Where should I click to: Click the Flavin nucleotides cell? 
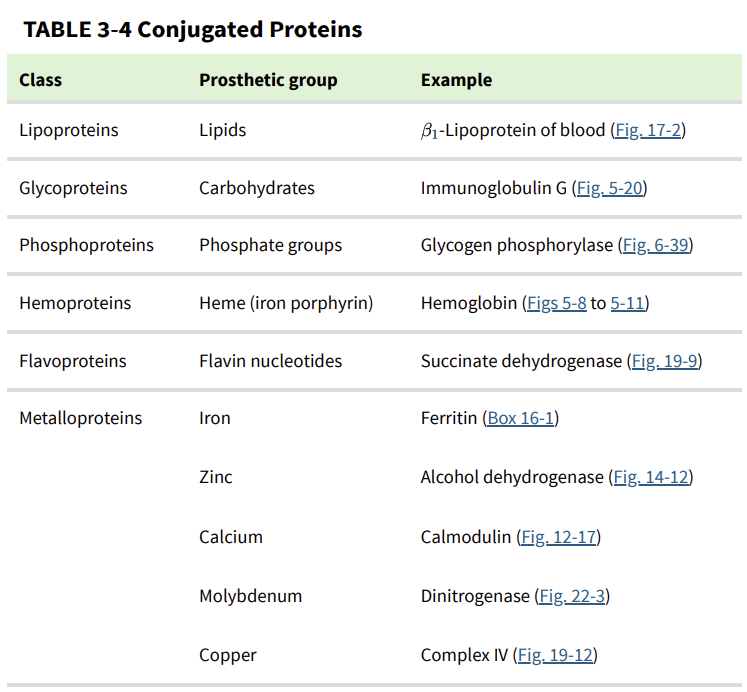(x=271, y=361)
